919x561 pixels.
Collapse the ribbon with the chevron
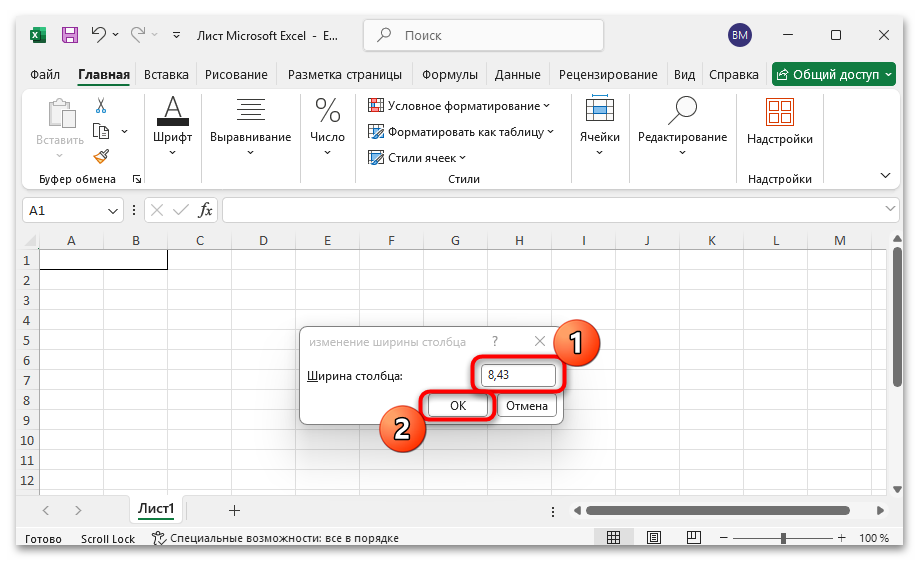[x=886, y=175]
